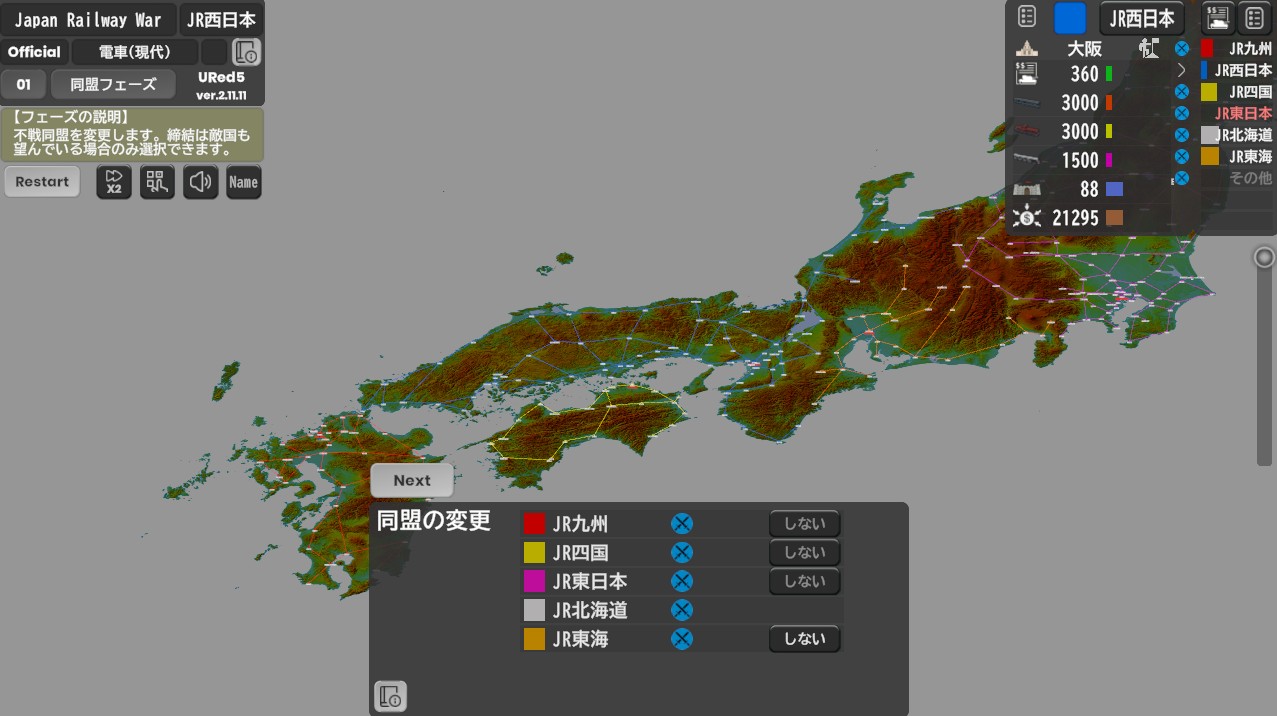Screen dimensions: 1277x716
Task: Click the budget tank icon at top right
Action: pos(1218,17)
